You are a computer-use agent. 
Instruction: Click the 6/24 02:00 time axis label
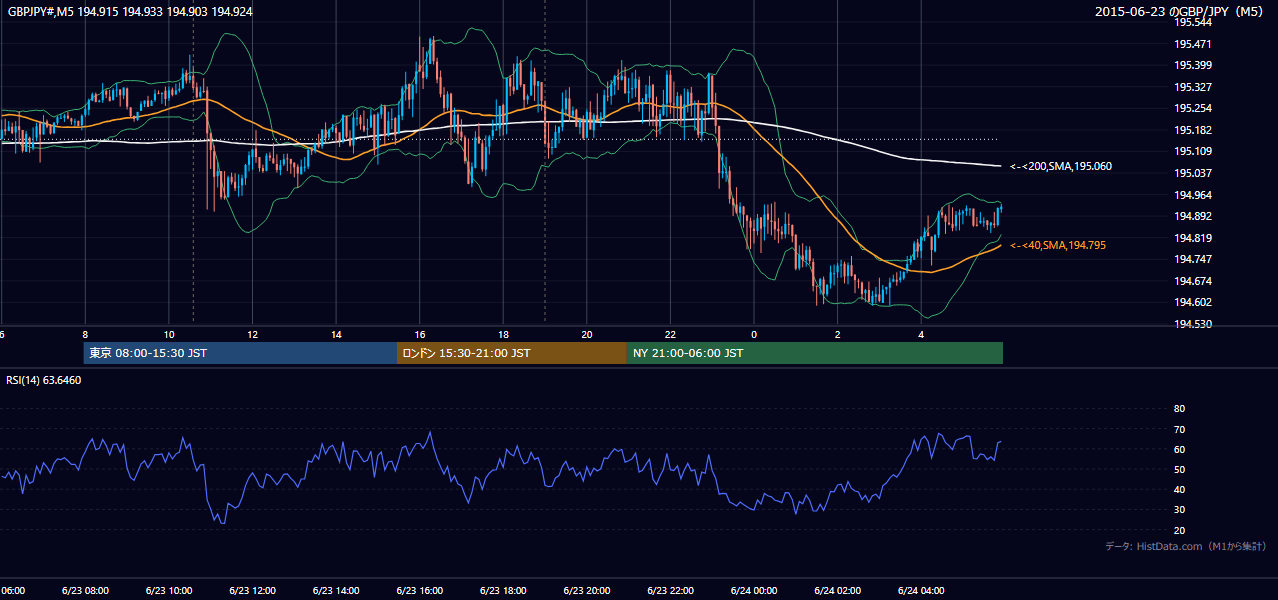(837, 590)
